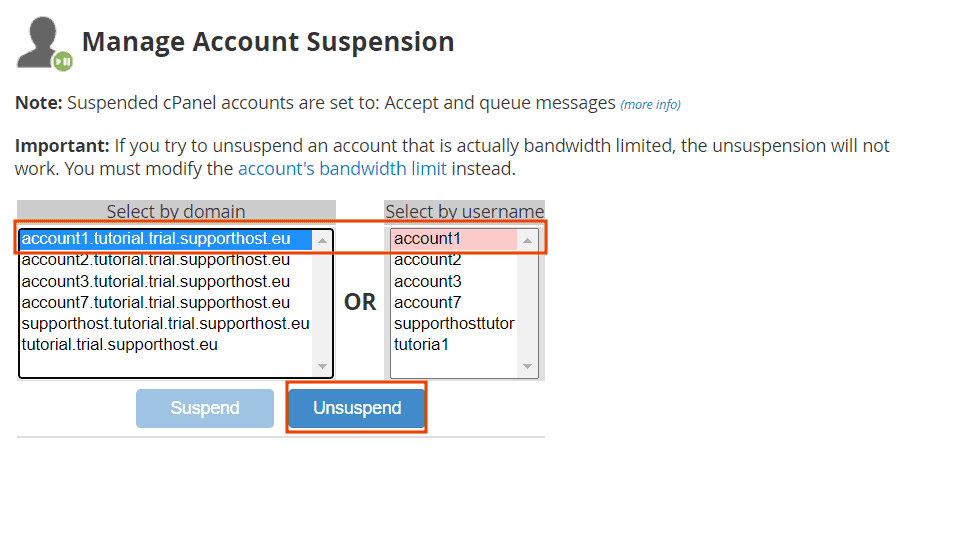
Task: Select username account3
Action: pos(428,281)
